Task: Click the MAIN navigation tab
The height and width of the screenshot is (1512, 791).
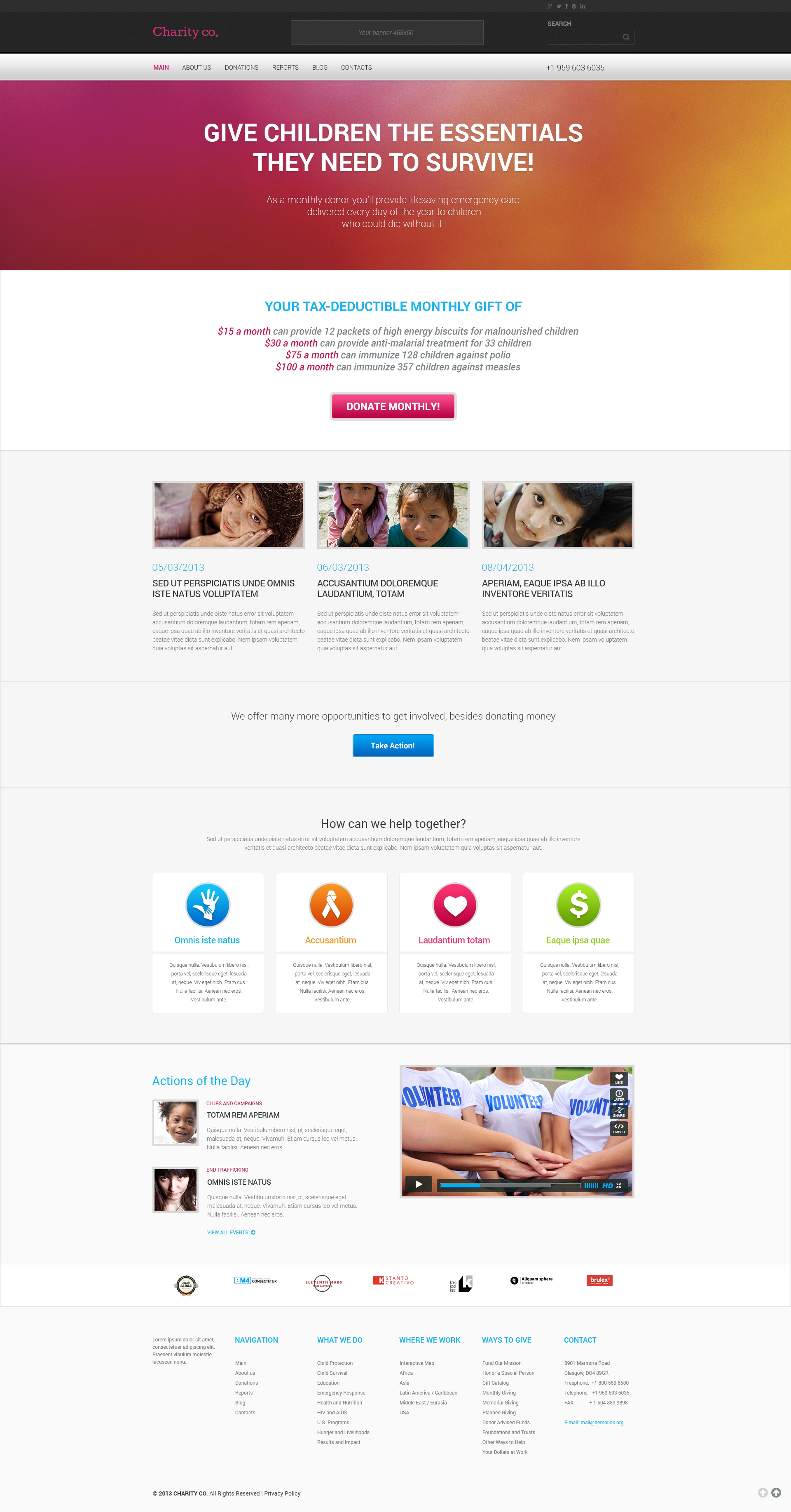Action: 161,67
